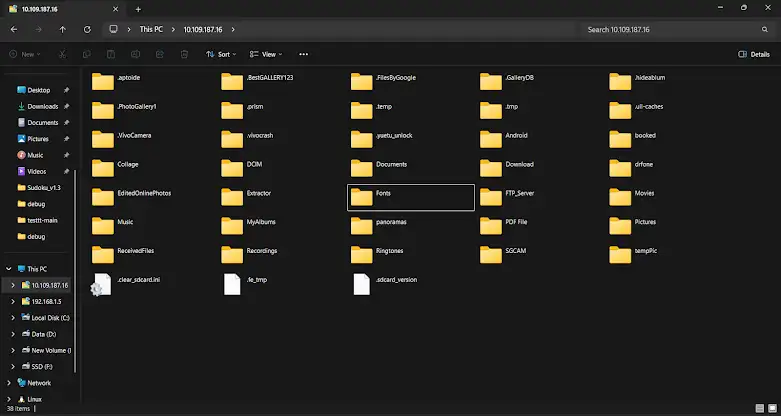
Task: Select the Movies folder
Action: click(x=632, y=197)
